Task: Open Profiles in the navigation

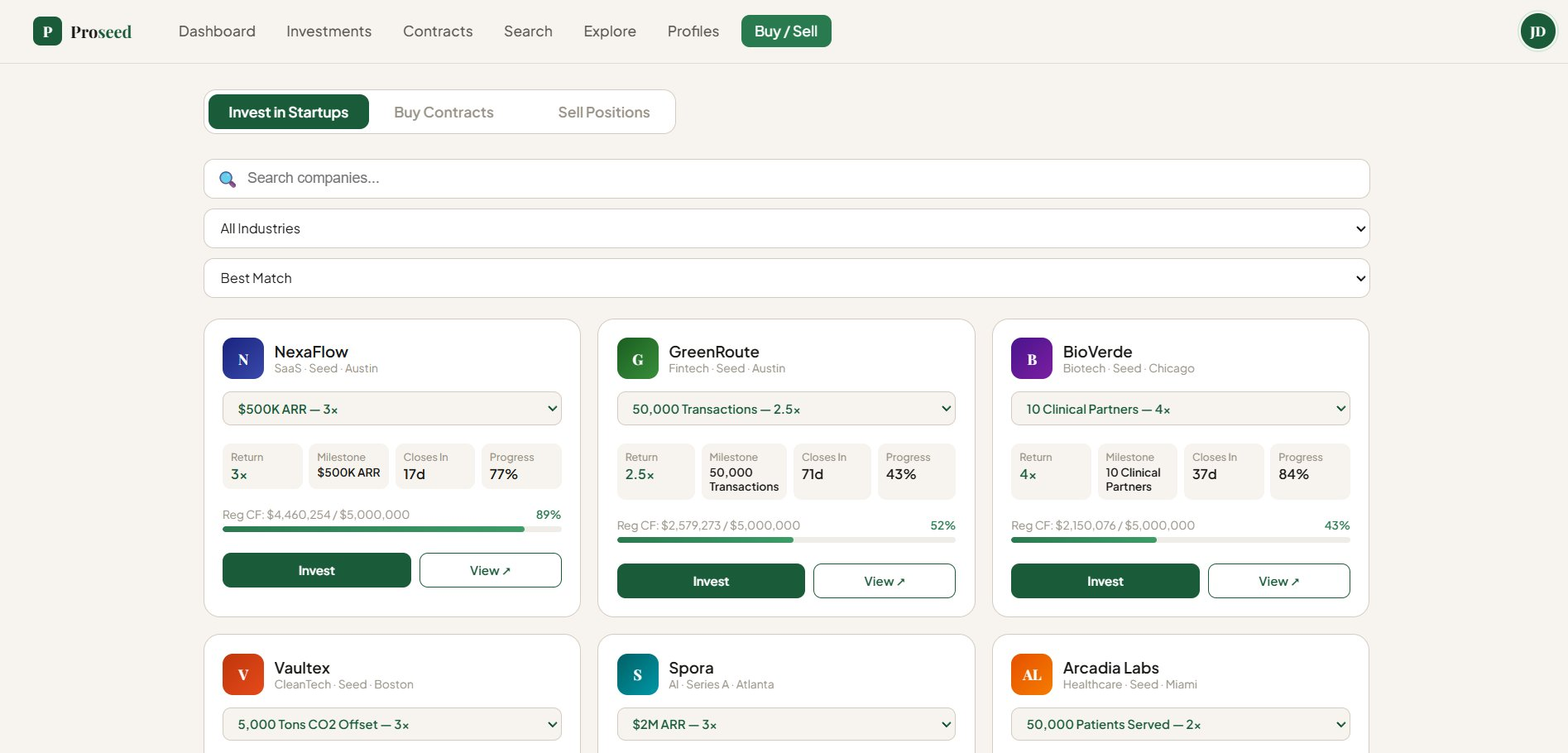Action: pos(693,31)
